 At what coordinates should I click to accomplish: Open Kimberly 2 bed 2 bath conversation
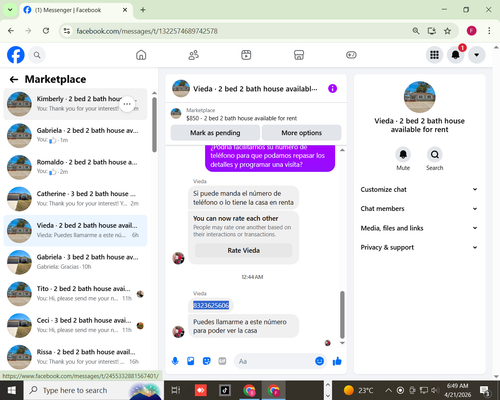click(x=75, y=104)
